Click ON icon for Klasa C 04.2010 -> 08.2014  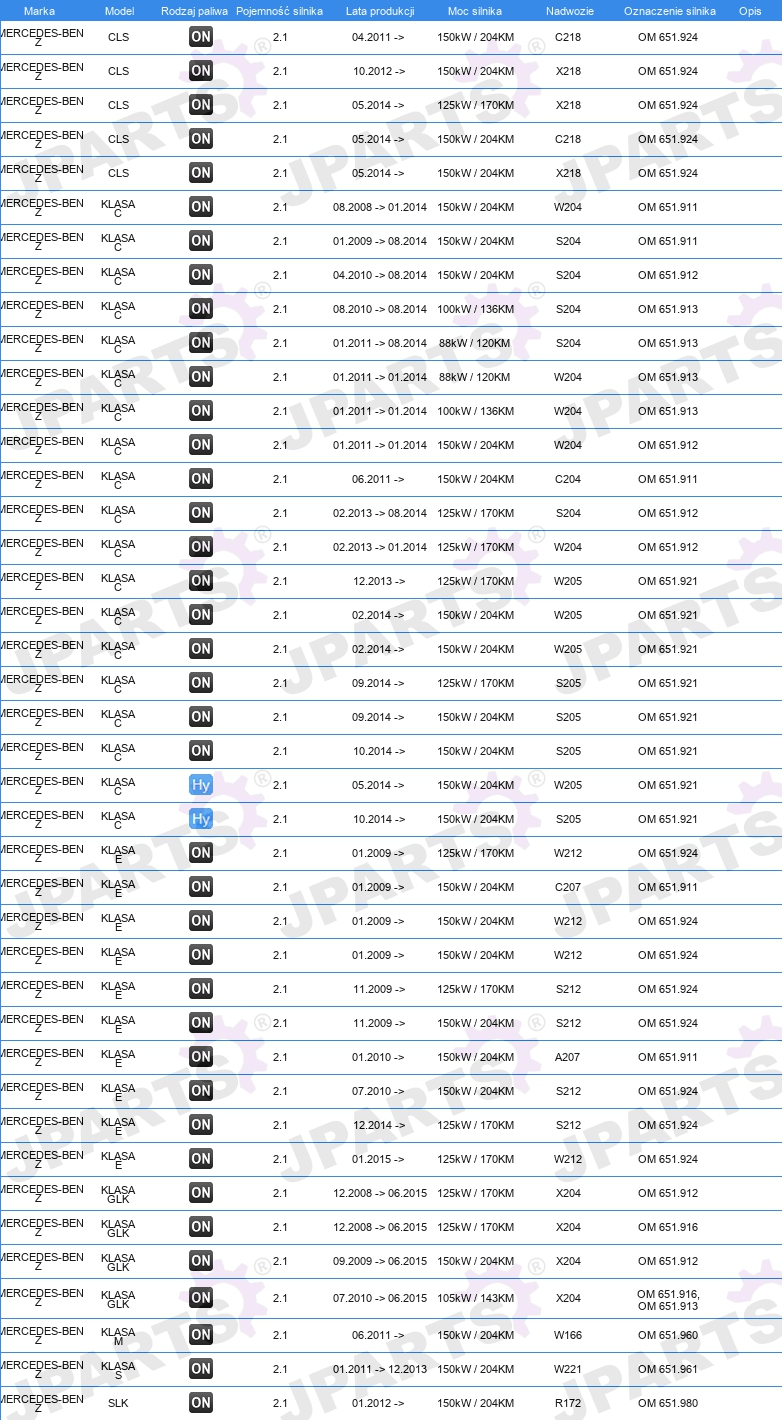[201, 275]
